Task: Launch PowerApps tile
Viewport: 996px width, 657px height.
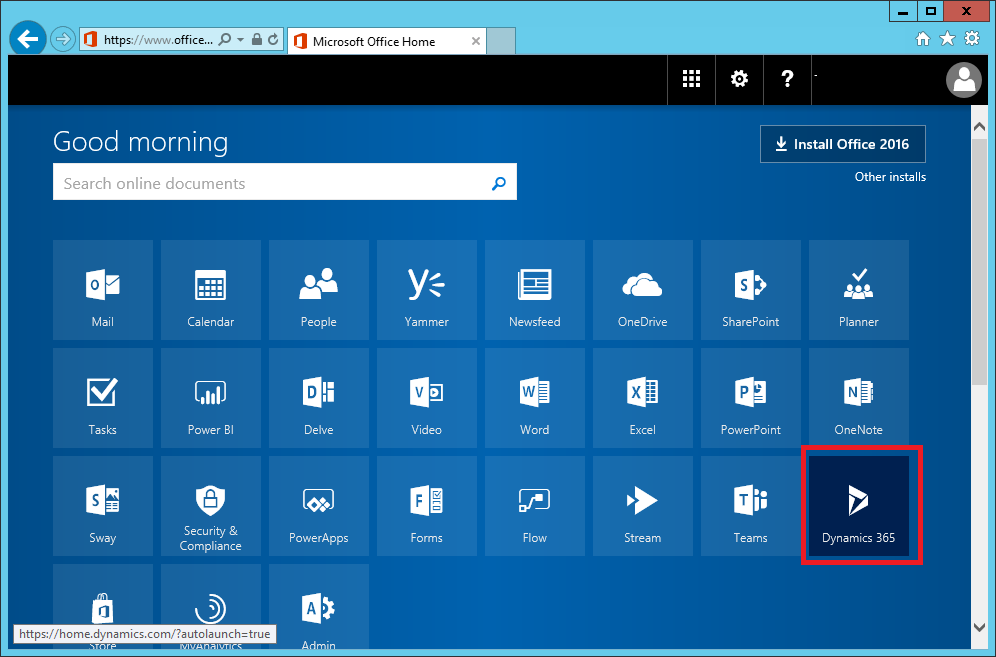Action: pyautogui.click(x=319, y=506)
